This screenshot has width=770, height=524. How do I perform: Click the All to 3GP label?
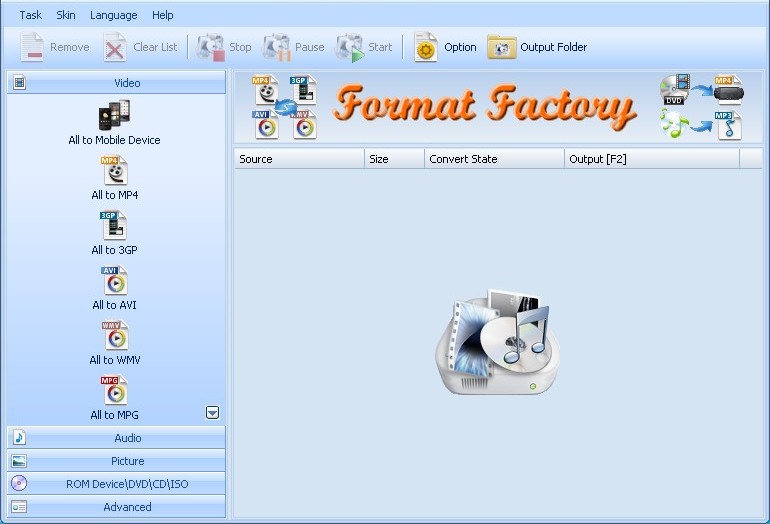coord(114,250)
